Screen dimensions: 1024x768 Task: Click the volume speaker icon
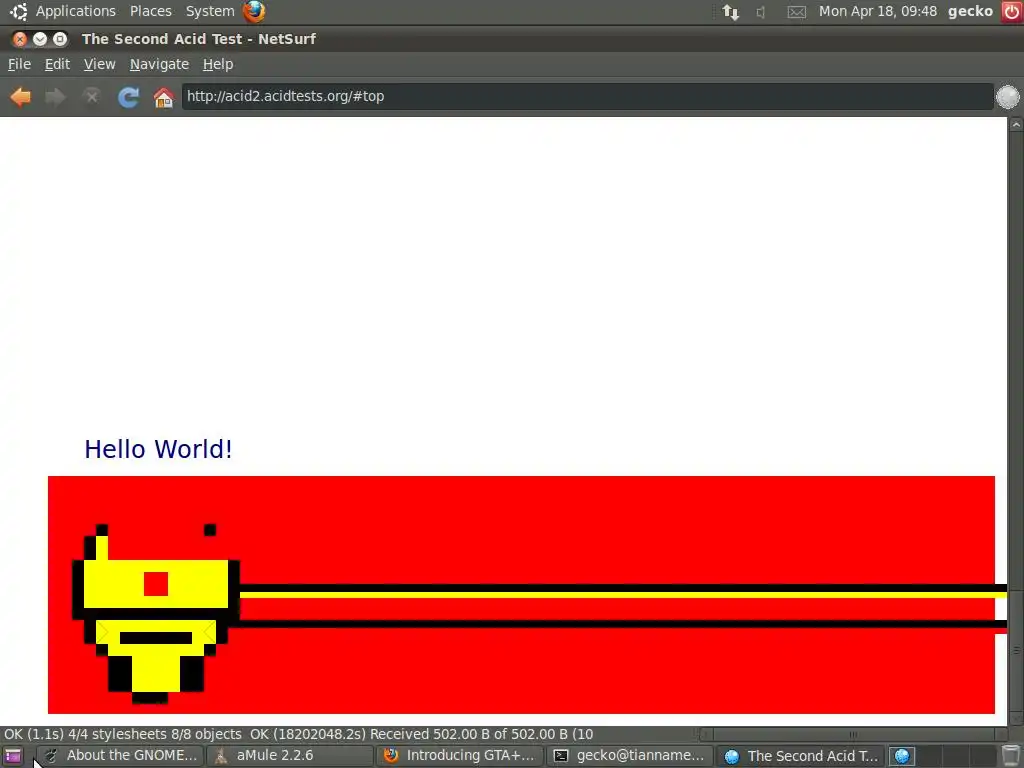(x=761, y=12)
